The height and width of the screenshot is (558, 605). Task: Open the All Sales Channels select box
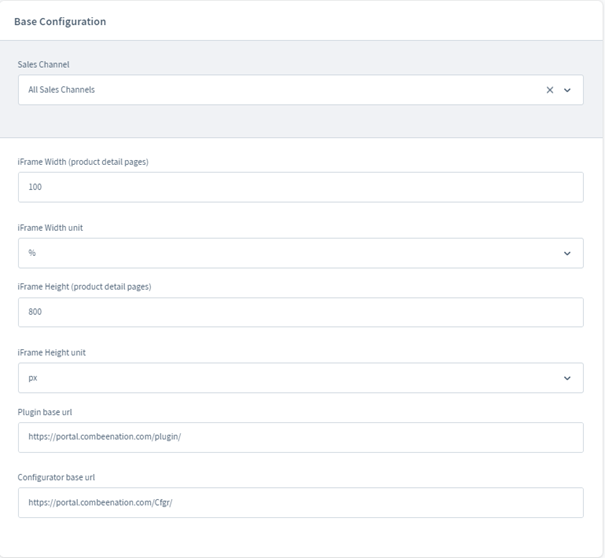(x=270, y=90)
